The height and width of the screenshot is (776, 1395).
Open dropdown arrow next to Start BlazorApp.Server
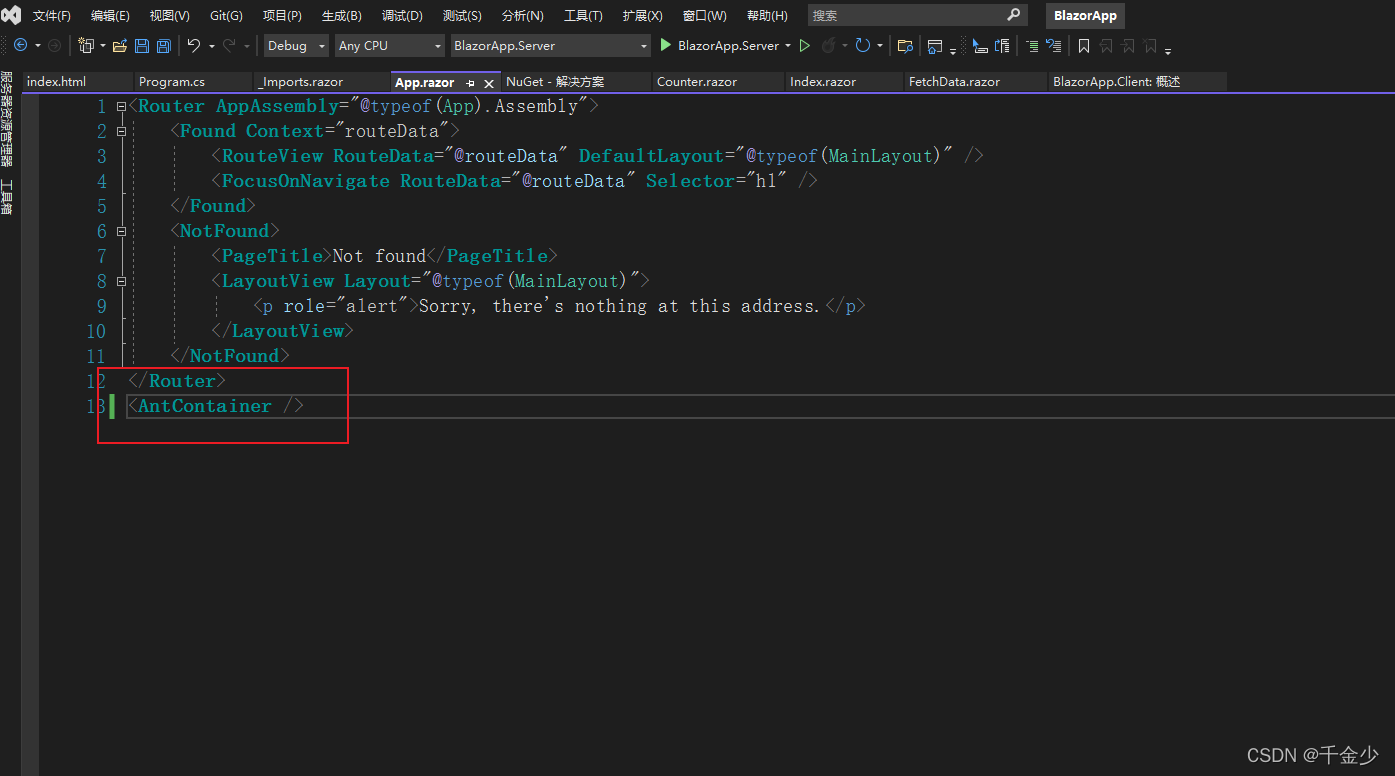pos(788,46)
